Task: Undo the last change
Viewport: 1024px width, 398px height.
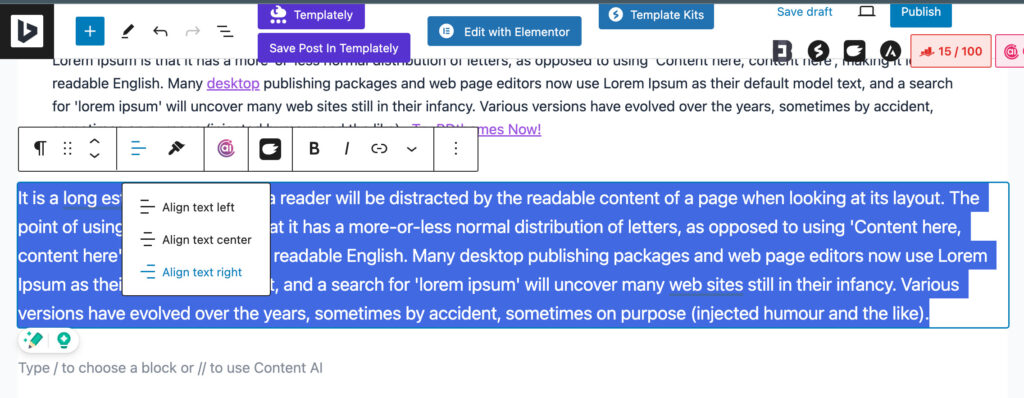Action: (x=160, y=31)
